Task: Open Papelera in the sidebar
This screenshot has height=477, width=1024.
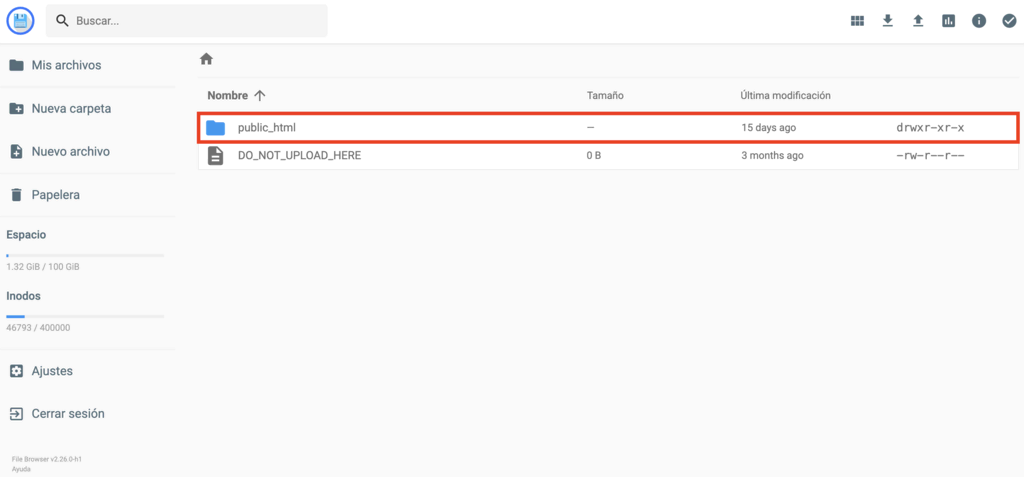Action: (x=55, y=195)
